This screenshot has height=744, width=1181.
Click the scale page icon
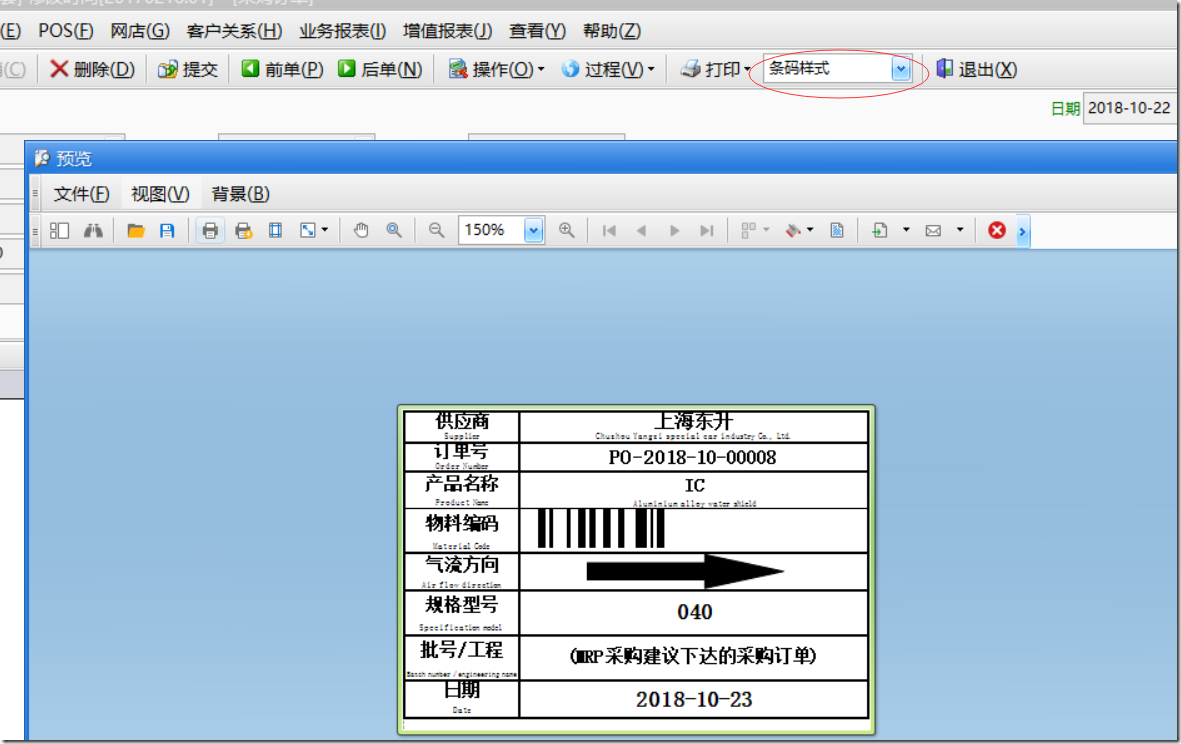(308, 230)
